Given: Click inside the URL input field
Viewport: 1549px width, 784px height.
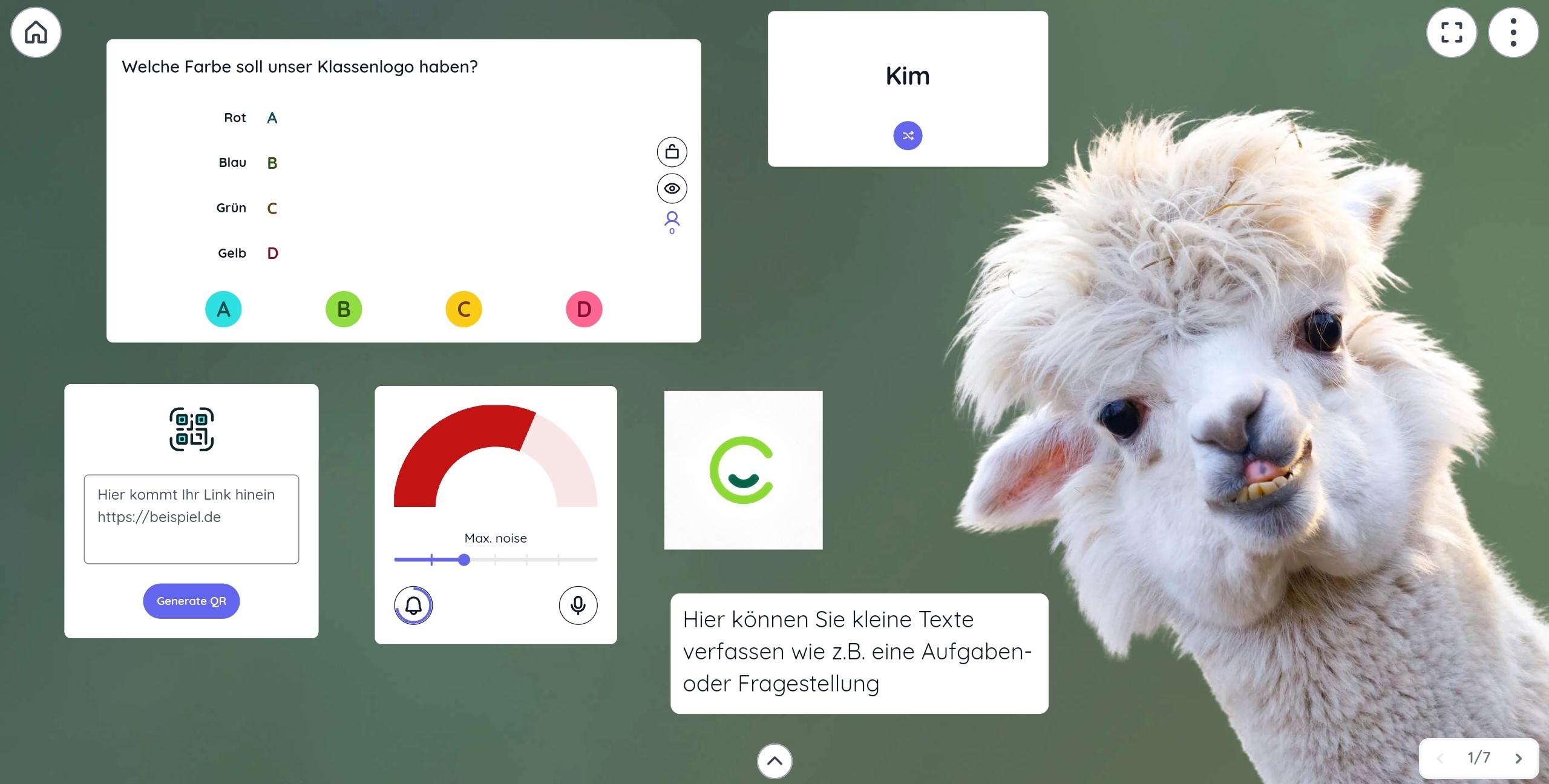Looking at the screenshot, I should [x=191, y=517].
